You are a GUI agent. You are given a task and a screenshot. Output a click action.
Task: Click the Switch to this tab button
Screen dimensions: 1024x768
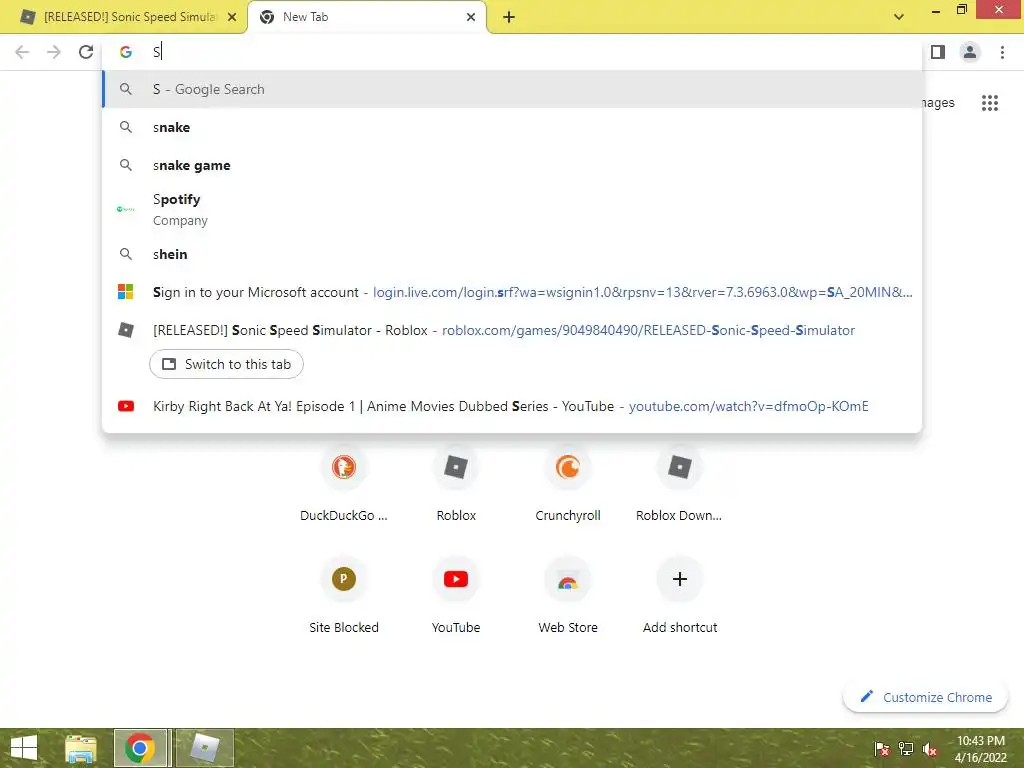click(x=226, y=364)
